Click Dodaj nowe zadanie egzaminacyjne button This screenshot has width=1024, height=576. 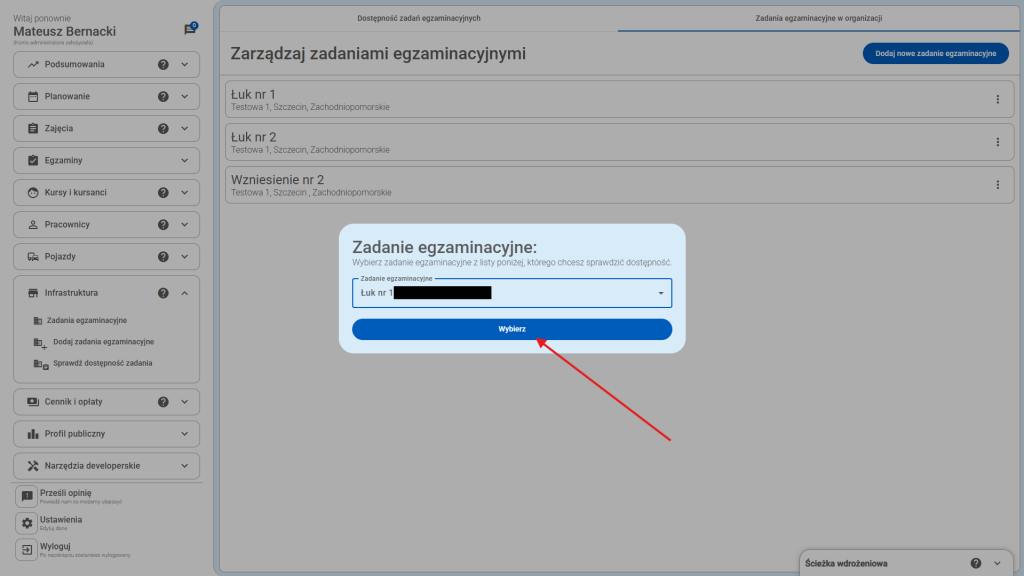pyautogui.click(x=935, y=54)
